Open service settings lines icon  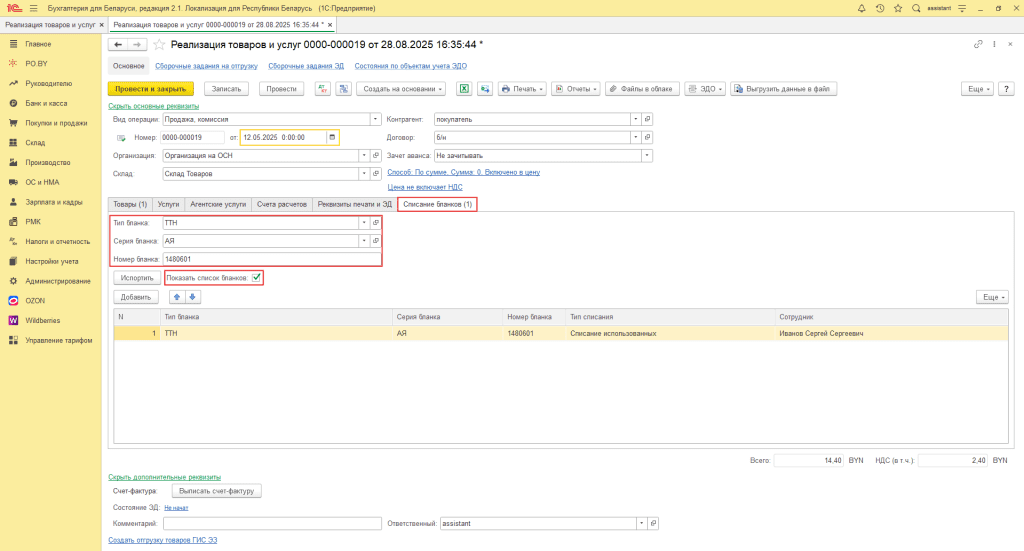tap(962, 8)
